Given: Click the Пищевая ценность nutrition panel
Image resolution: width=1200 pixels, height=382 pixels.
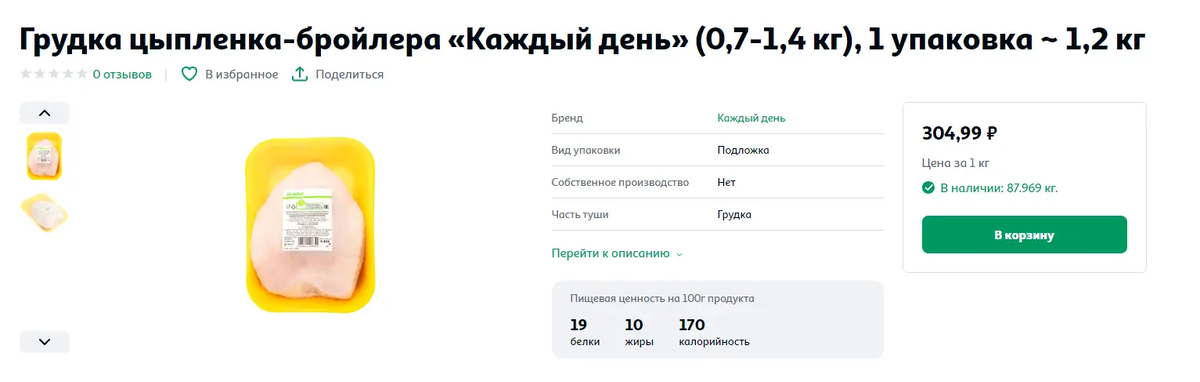Looking at the screenshot, I should [x=718, y=319].
